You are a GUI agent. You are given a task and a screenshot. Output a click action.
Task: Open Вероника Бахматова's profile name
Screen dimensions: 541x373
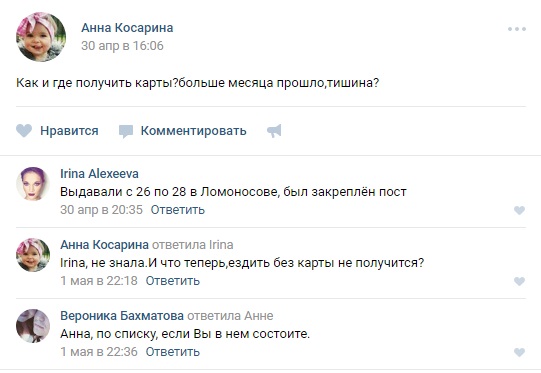[122, 316]
